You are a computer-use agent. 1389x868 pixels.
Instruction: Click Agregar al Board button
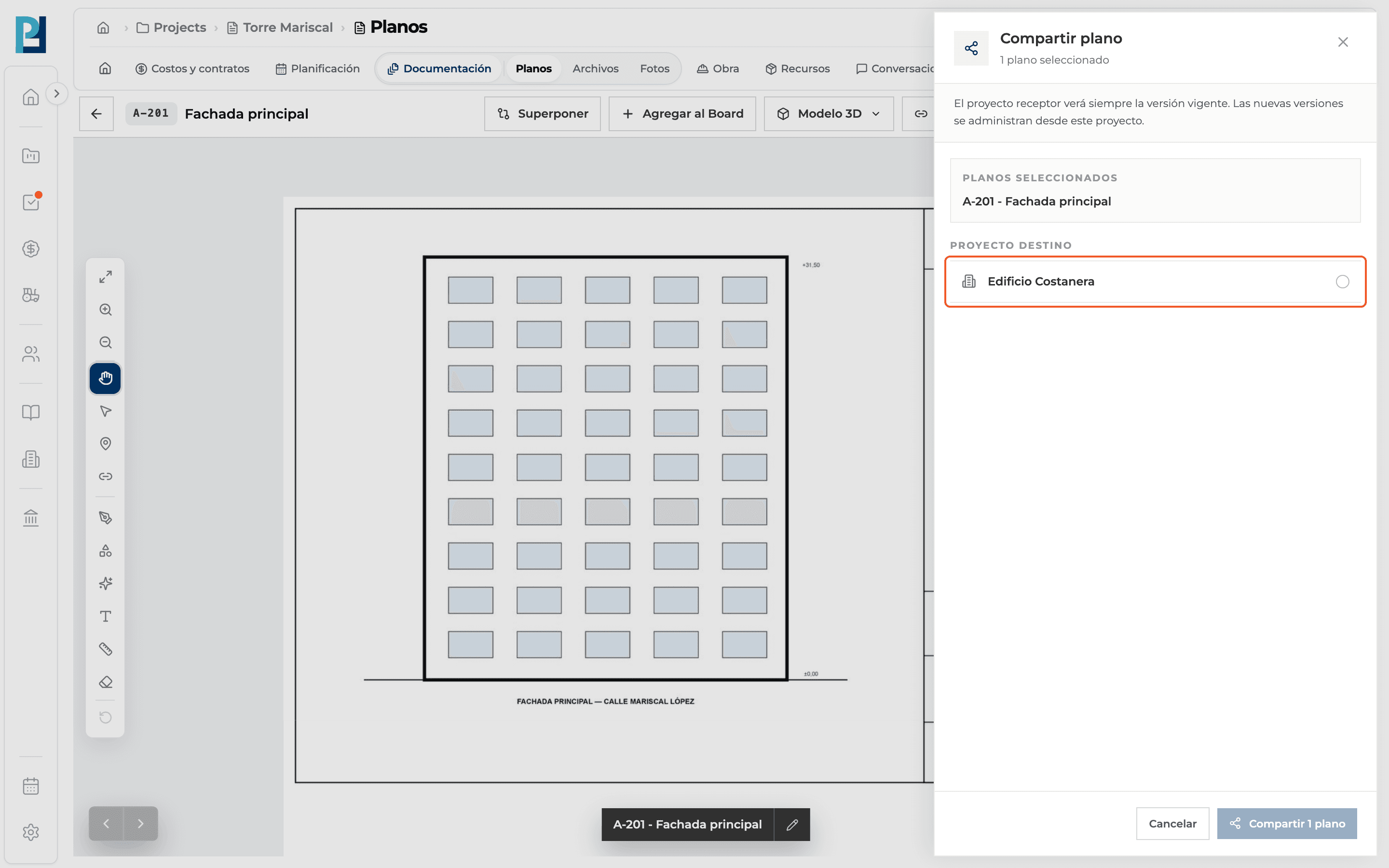(682, 114)
